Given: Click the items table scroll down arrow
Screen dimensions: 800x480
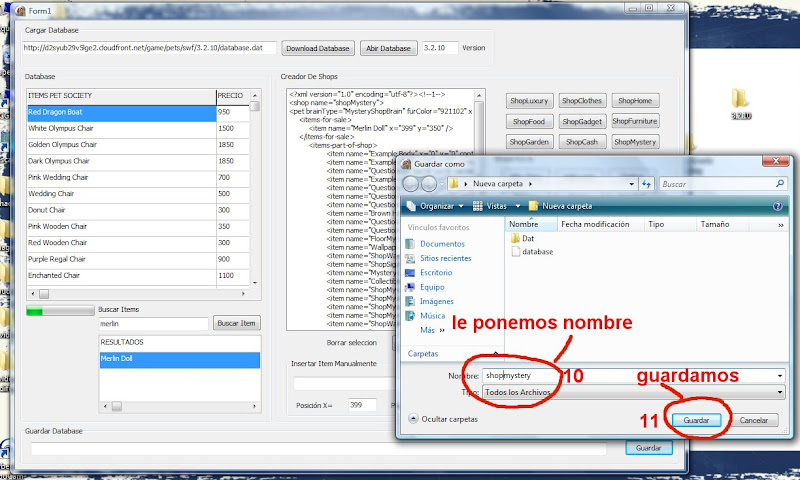Looking at the screenshot, I should click(255, 283).
